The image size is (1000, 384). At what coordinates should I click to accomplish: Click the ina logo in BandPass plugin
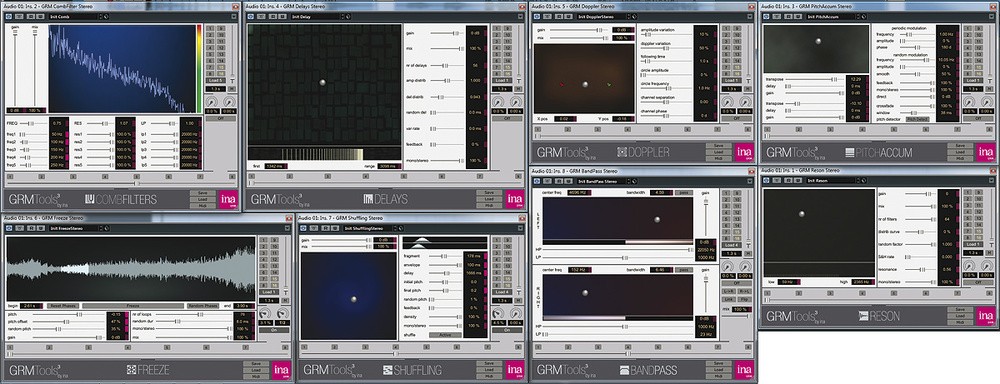(x=744, y=369)
